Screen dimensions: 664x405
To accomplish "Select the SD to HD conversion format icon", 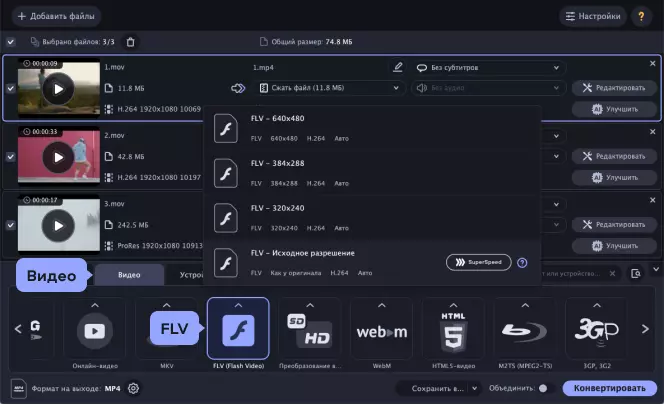I will point(310,331).
